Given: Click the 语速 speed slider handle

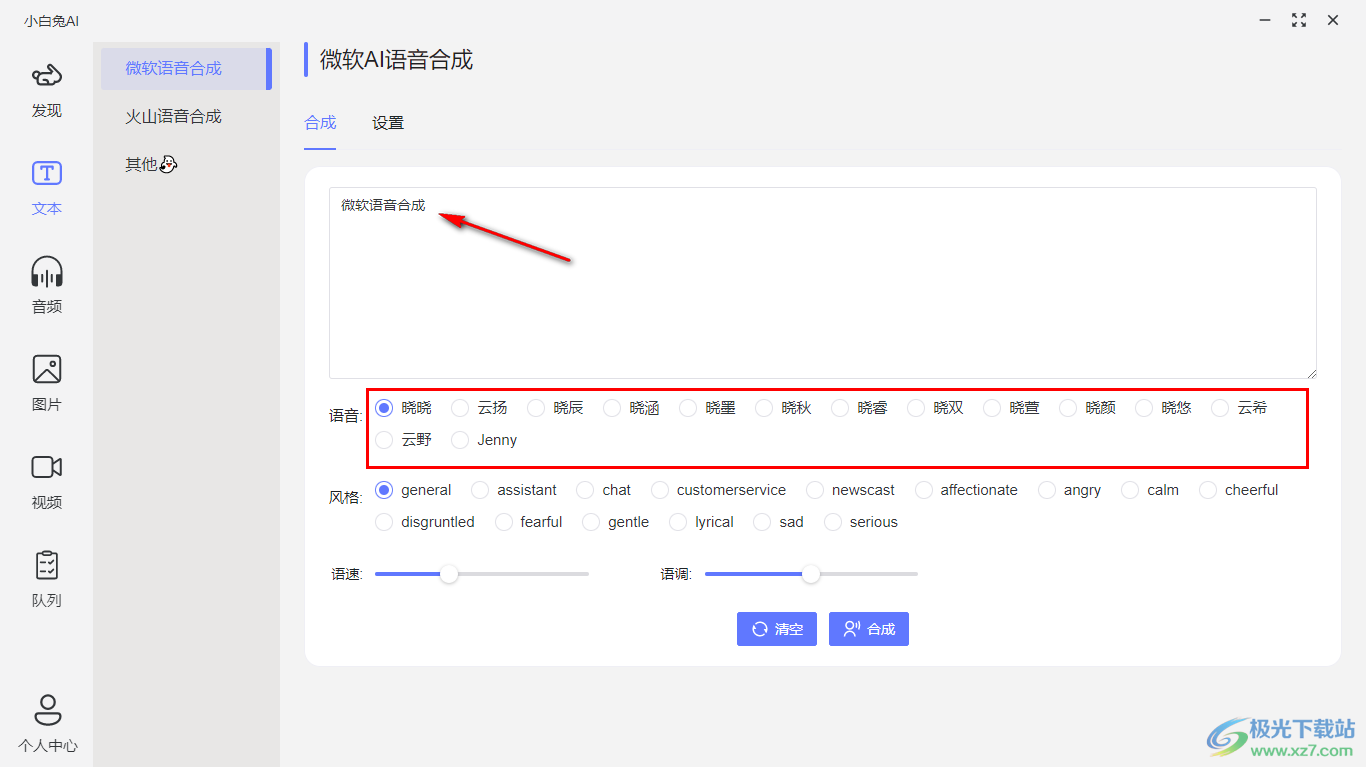Looking at the screenshot, I should tap(449, 574).
